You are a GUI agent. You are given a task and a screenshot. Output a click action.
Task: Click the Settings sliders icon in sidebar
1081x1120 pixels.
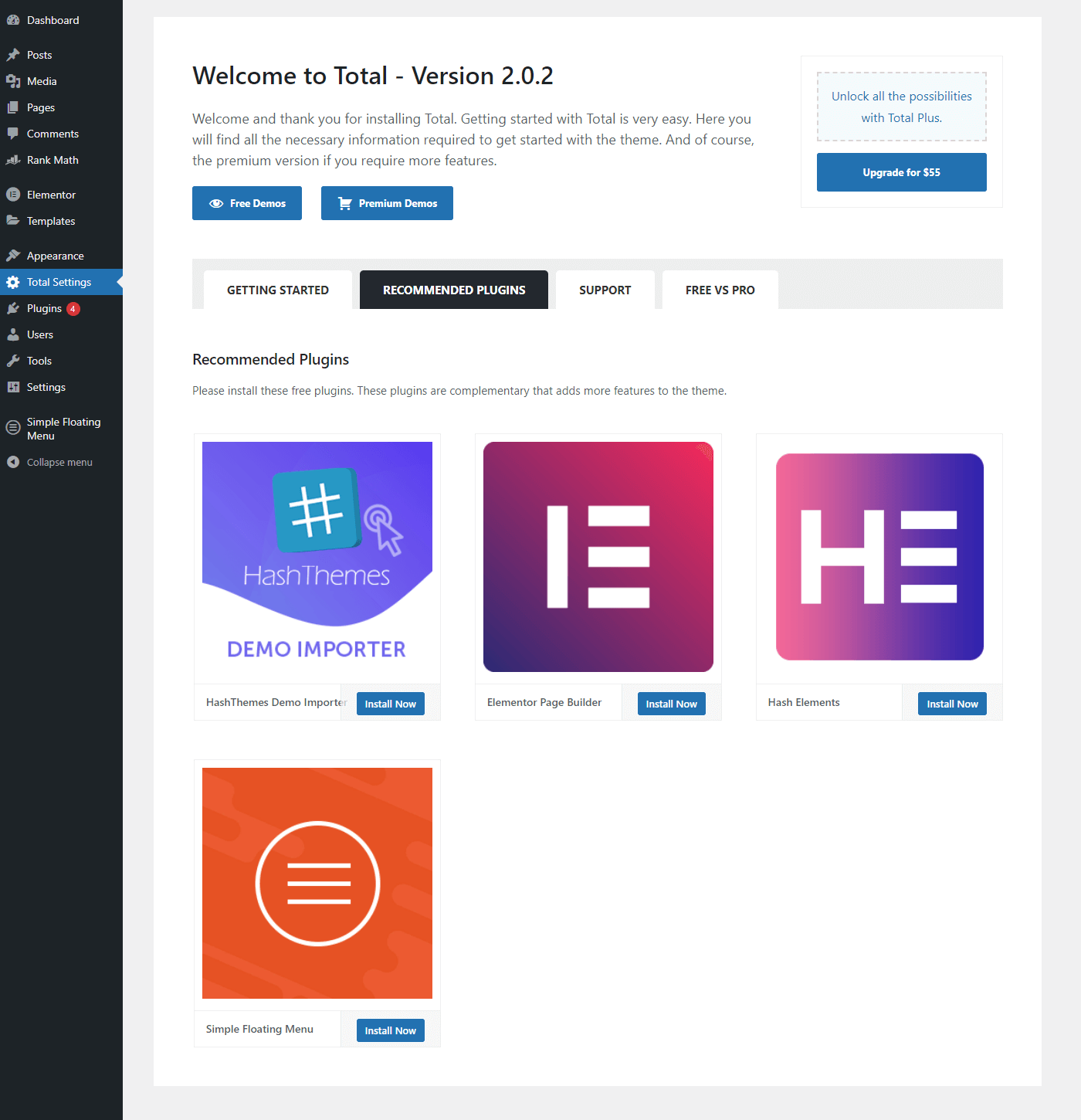[x=13, y=387]
